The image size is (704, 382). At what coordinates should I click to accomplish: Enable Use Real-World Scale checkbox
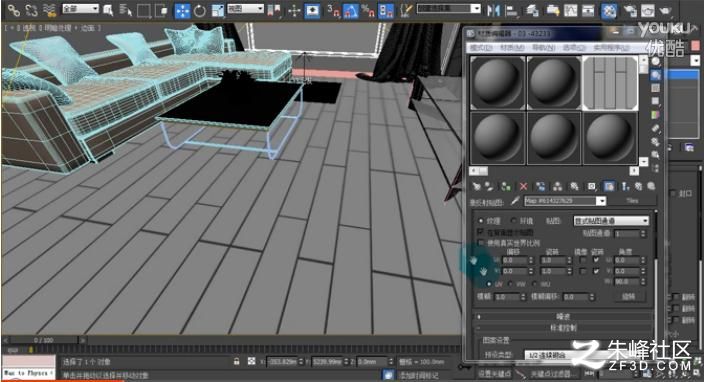[481, 243]
